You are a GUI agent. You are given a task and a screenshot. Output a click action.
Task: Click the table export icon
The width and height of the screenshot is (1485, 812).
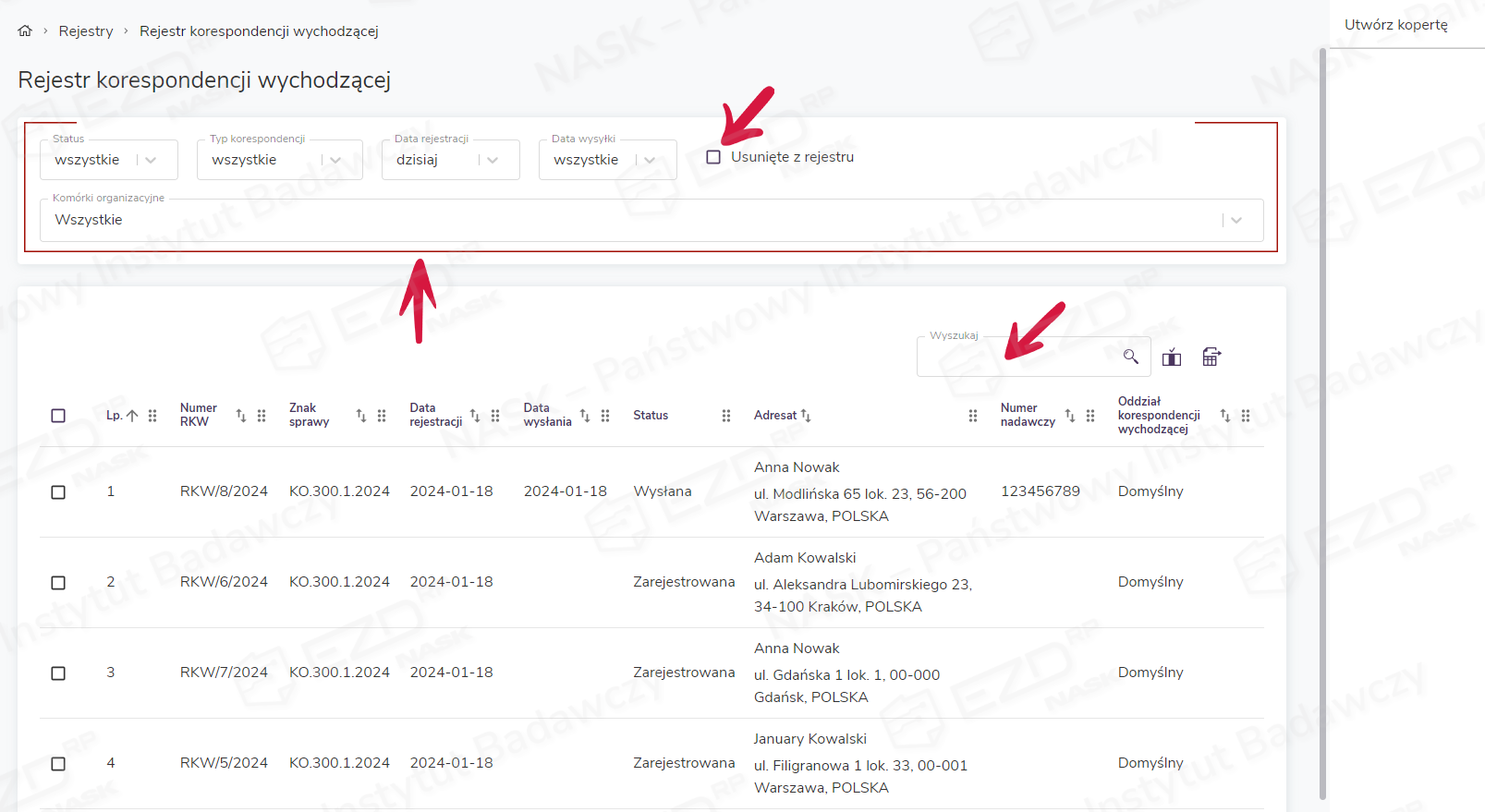click(1211, 358)
